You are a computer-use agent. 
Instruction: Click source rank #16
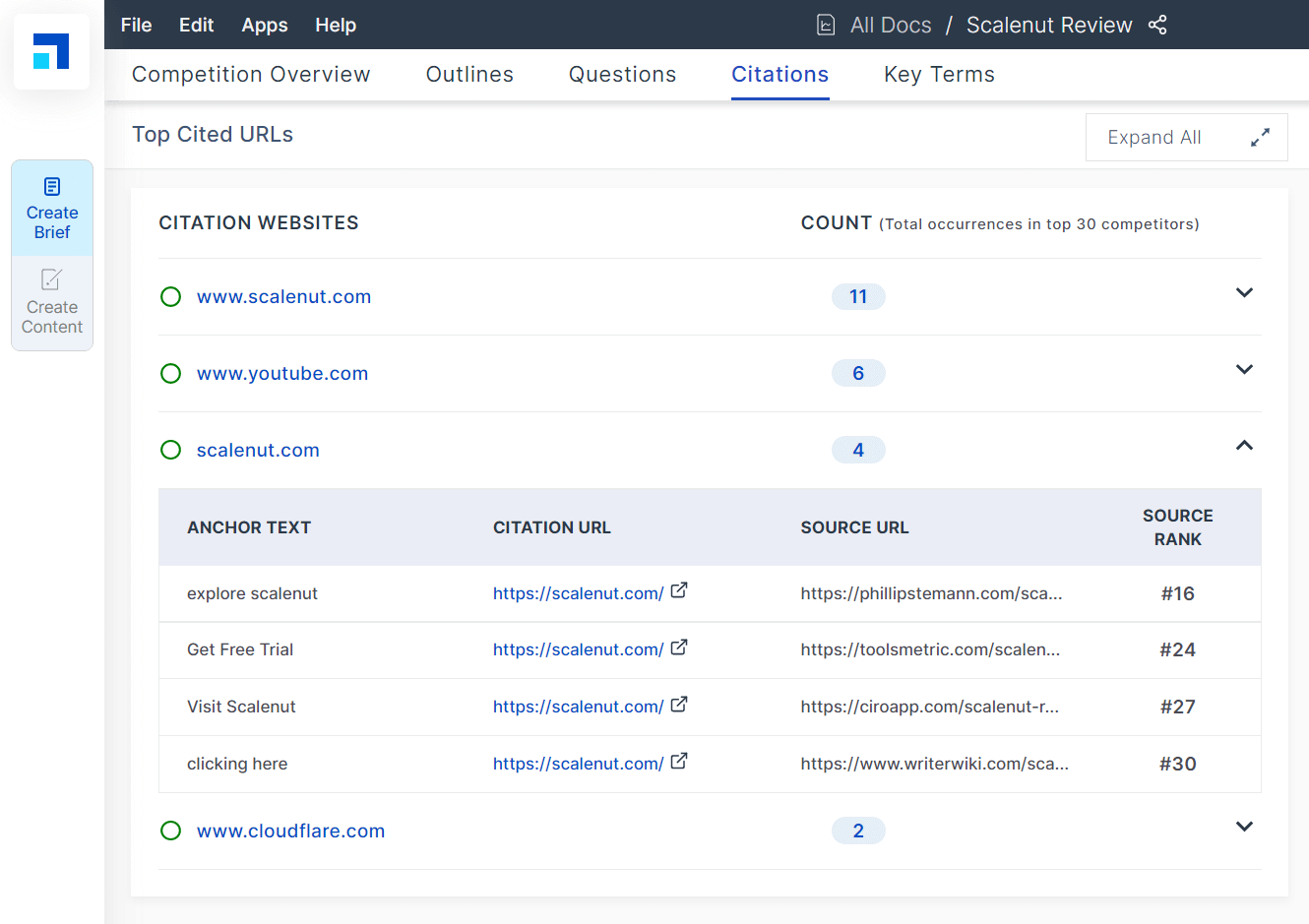point(1177,593)
